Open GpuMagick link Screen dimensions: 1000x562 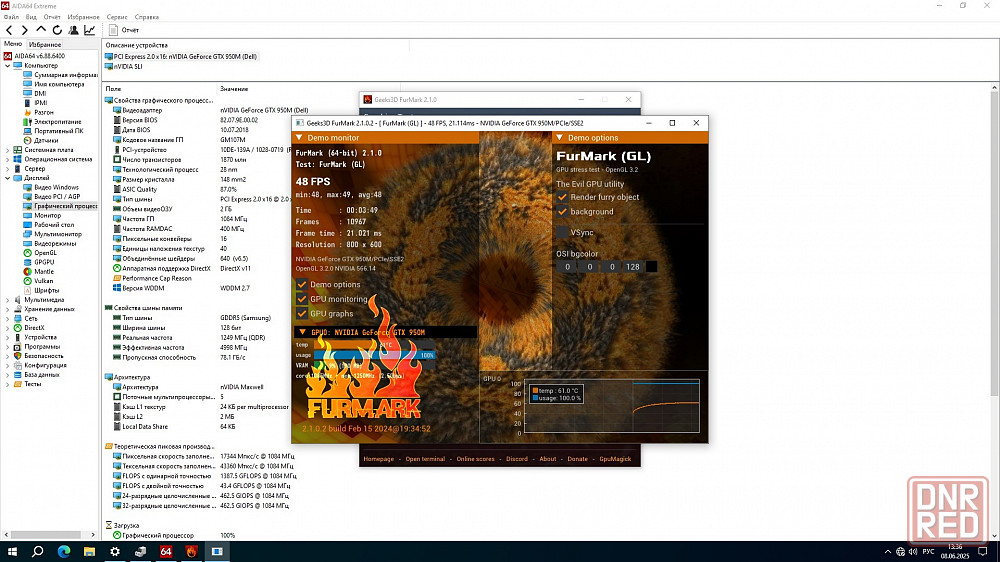(x=615, y=459)
